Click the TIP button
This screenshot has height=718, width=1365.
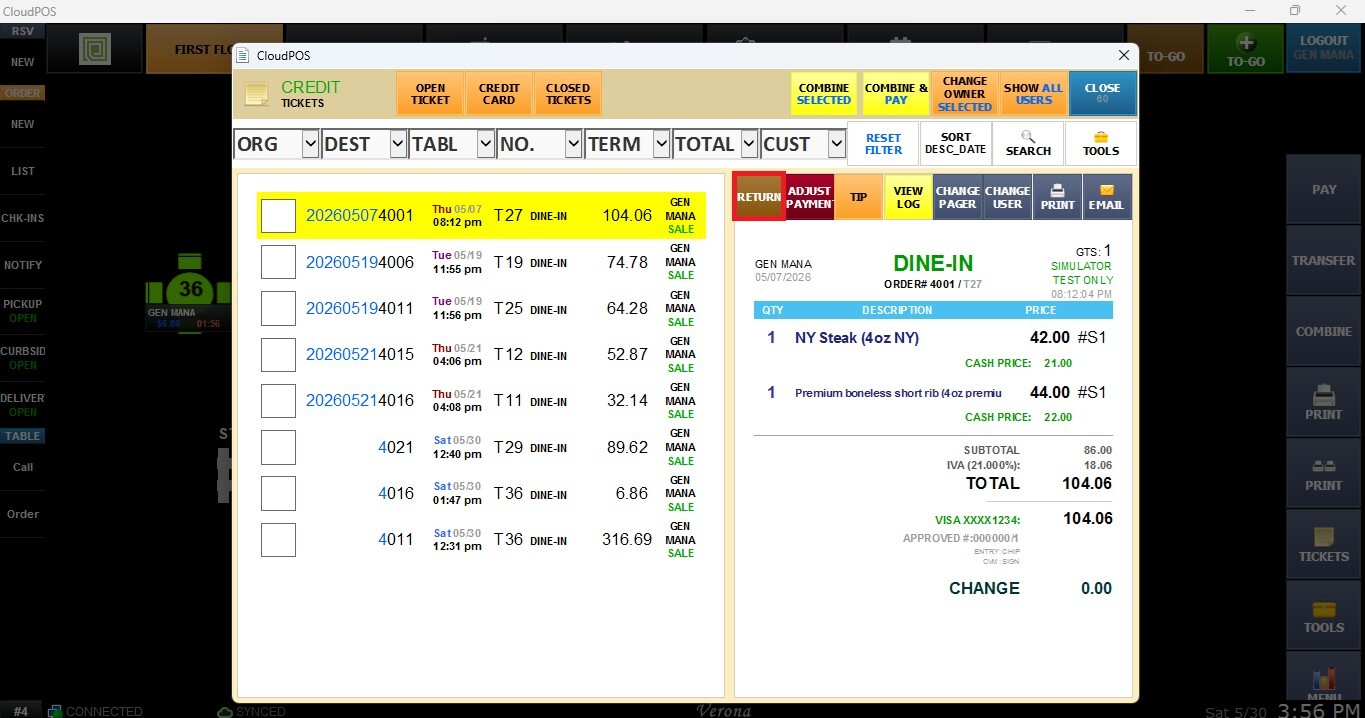858,197
